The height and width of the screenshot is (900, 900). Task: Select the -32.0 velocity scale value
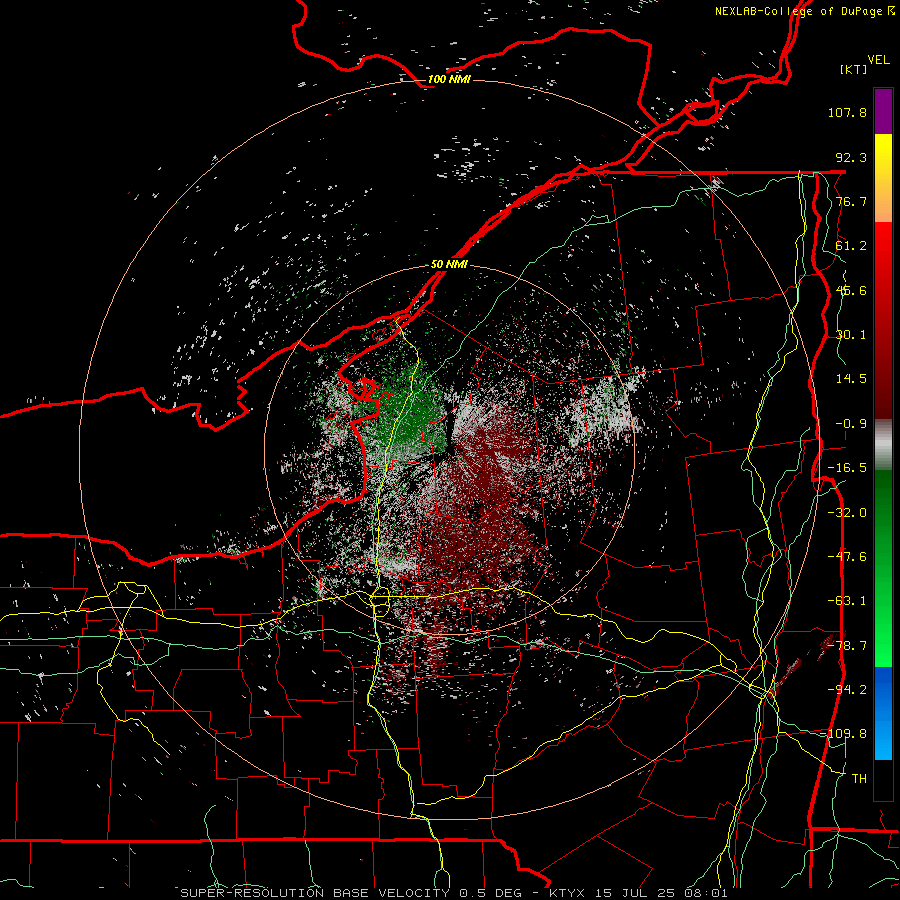847,513
